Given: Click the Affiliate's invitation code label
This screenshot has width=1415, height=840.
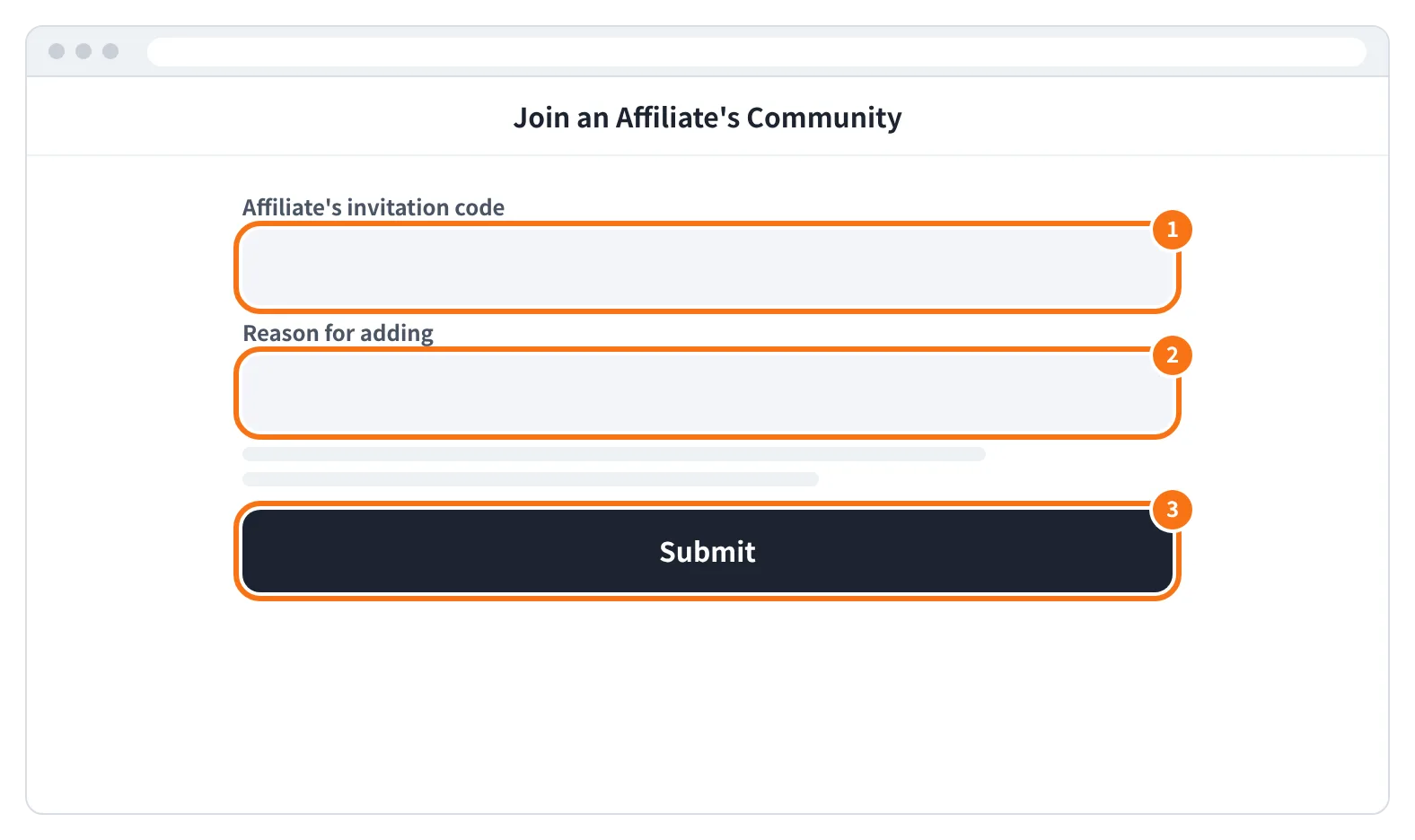Looking at the screenshot, I should [374, 207].
